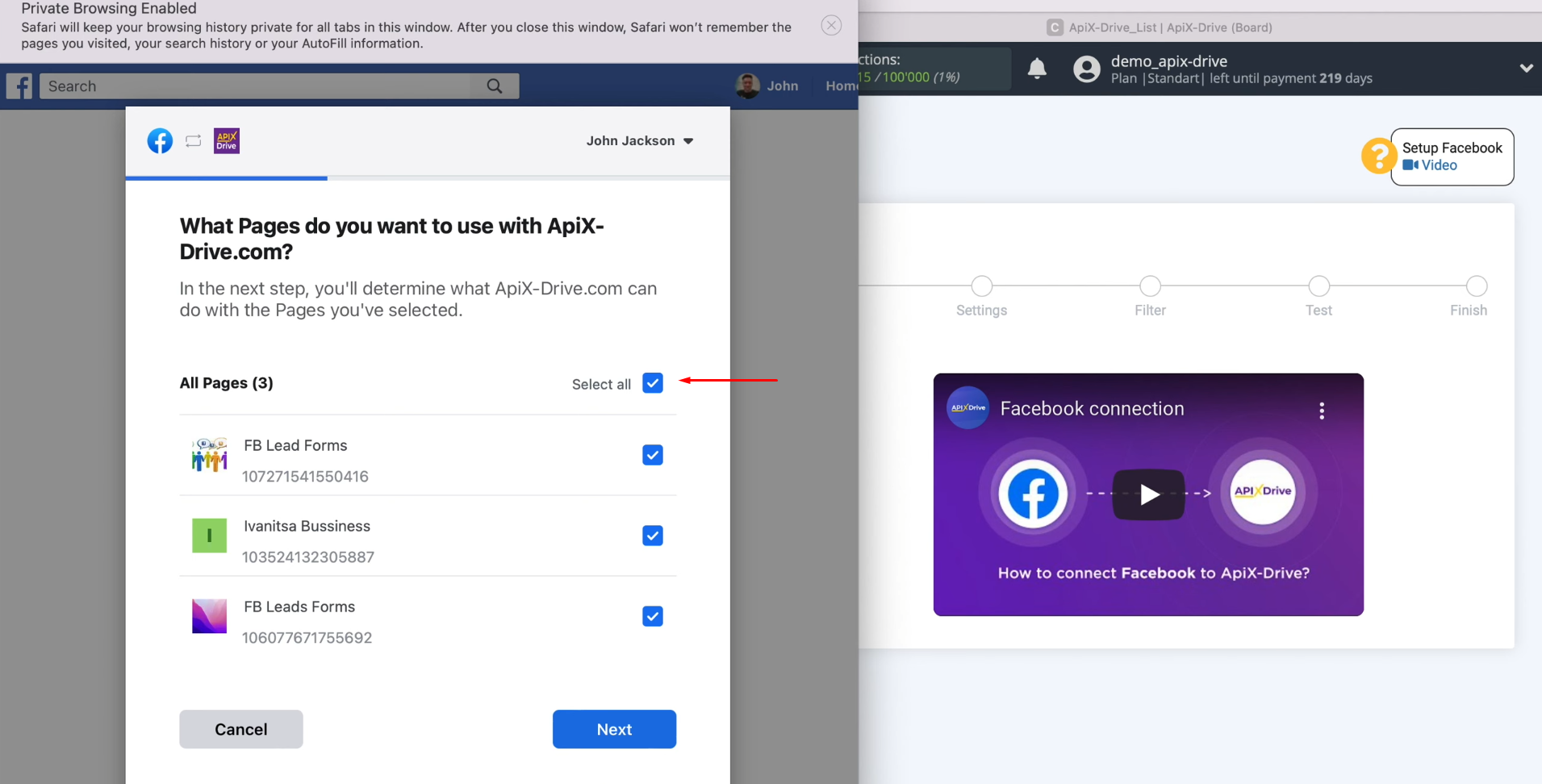Click the FB Lead Forms page thumbnail icon
Viewport: 1542px width, 784px height.
pyautogui.click(x=209, y=455)
